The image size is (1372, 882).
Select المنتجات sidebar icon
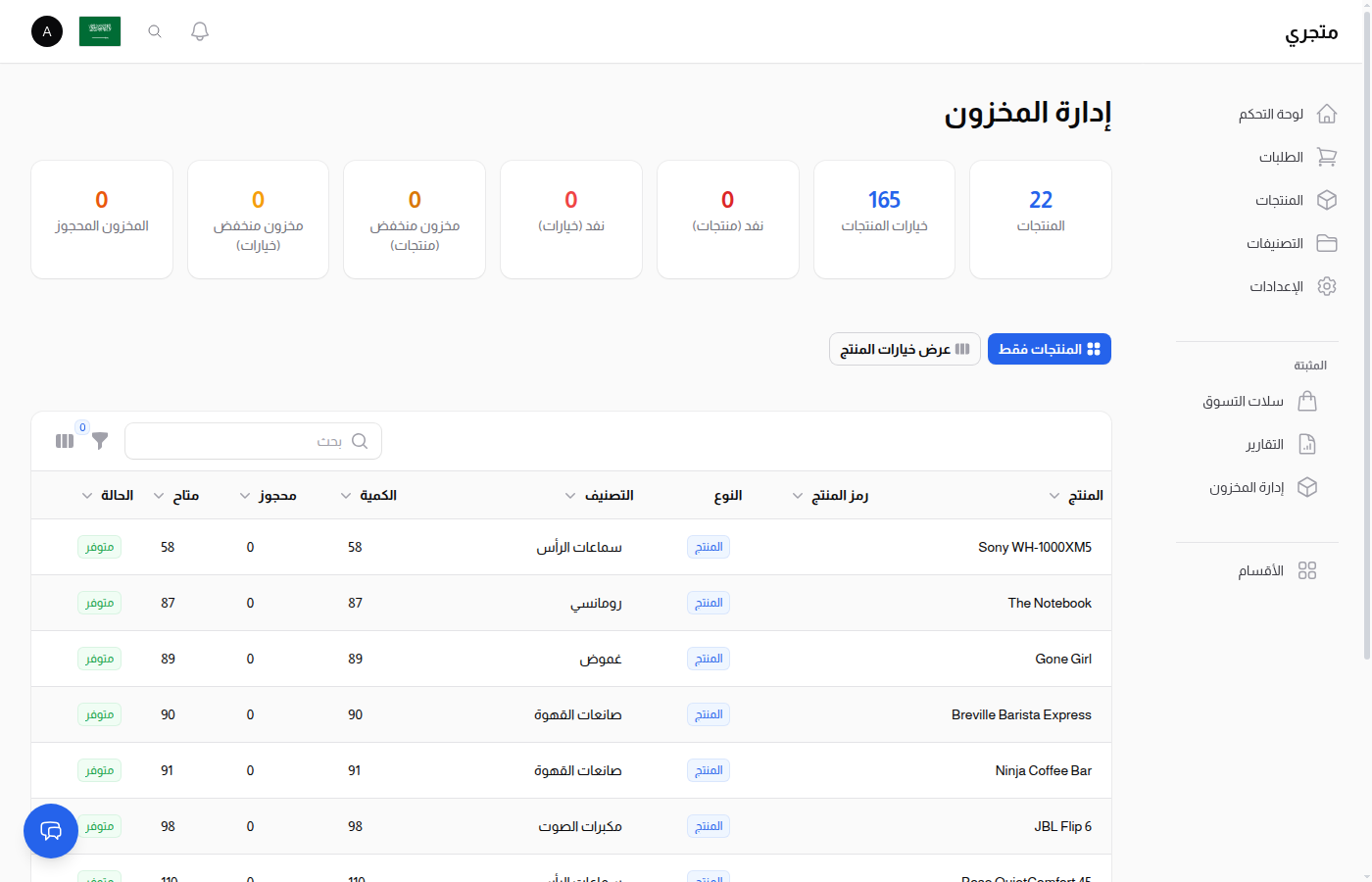coord(1327,199)
